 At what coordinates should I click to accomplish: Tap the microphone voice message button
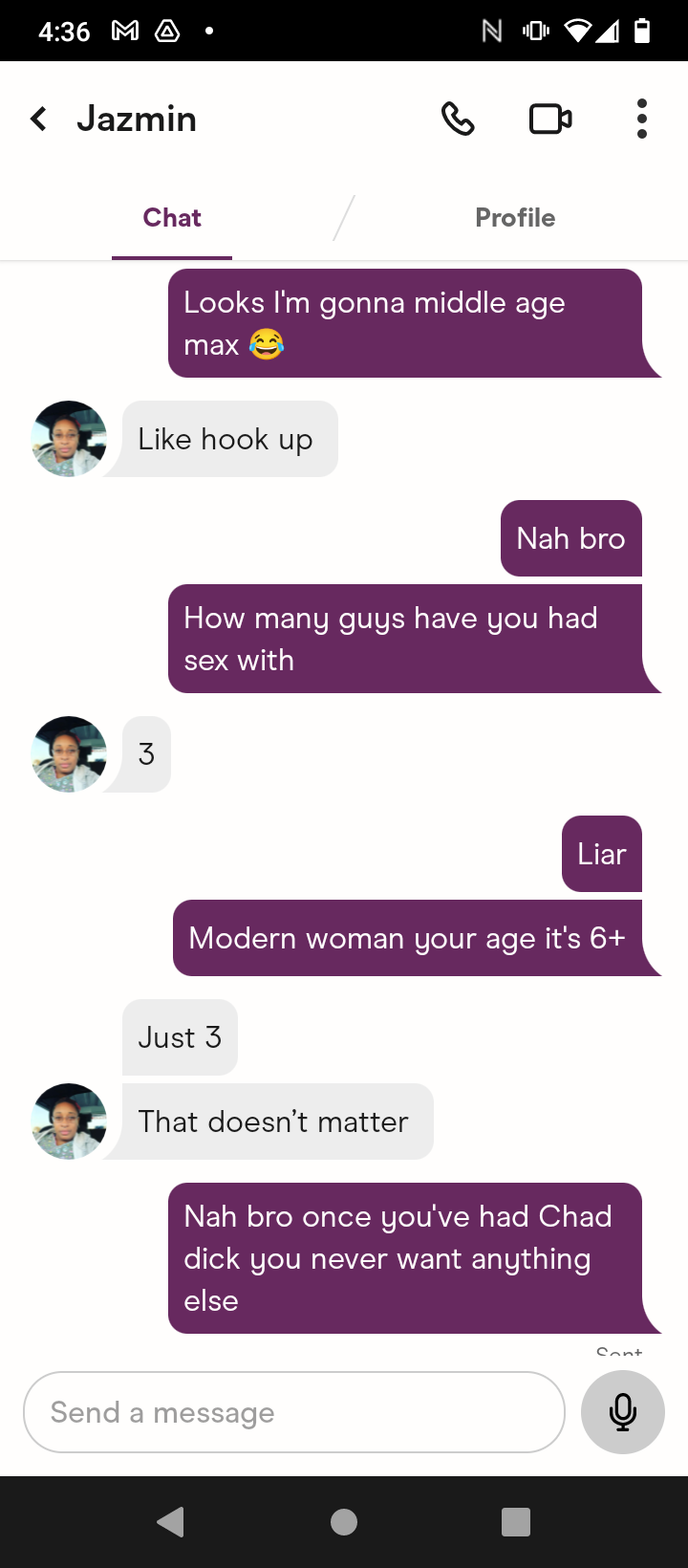click(623, 1412)
